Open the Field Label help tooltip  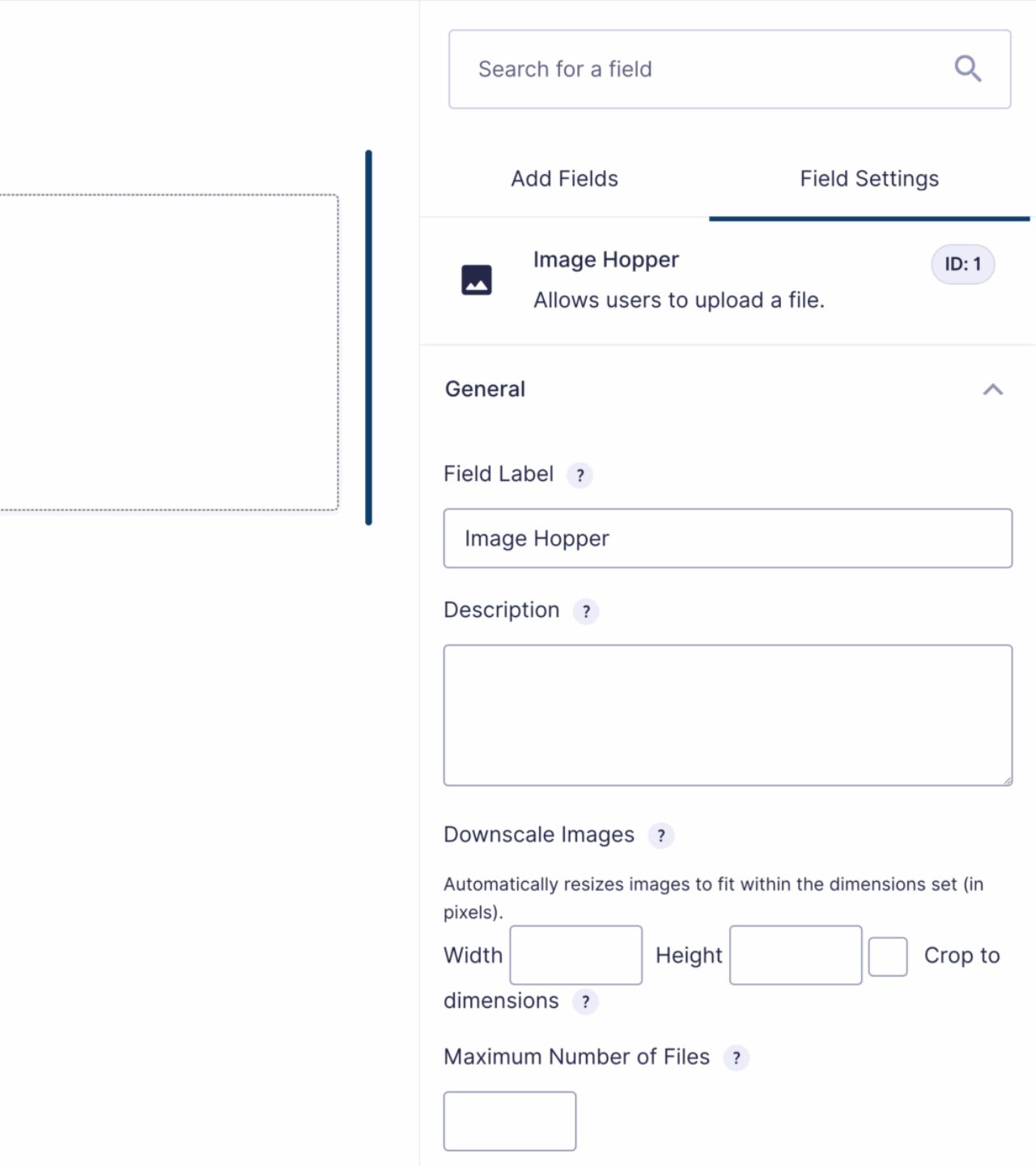point(580,476)
